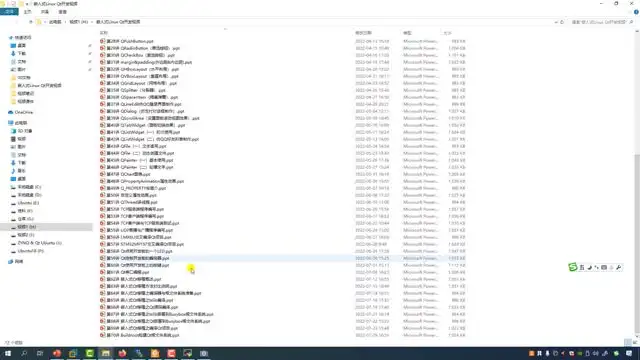The width and height of the screenshot is (640, 360).
Task: Sort by the 名称 column header
Action: pyautogui.click(x=104, y=33)
